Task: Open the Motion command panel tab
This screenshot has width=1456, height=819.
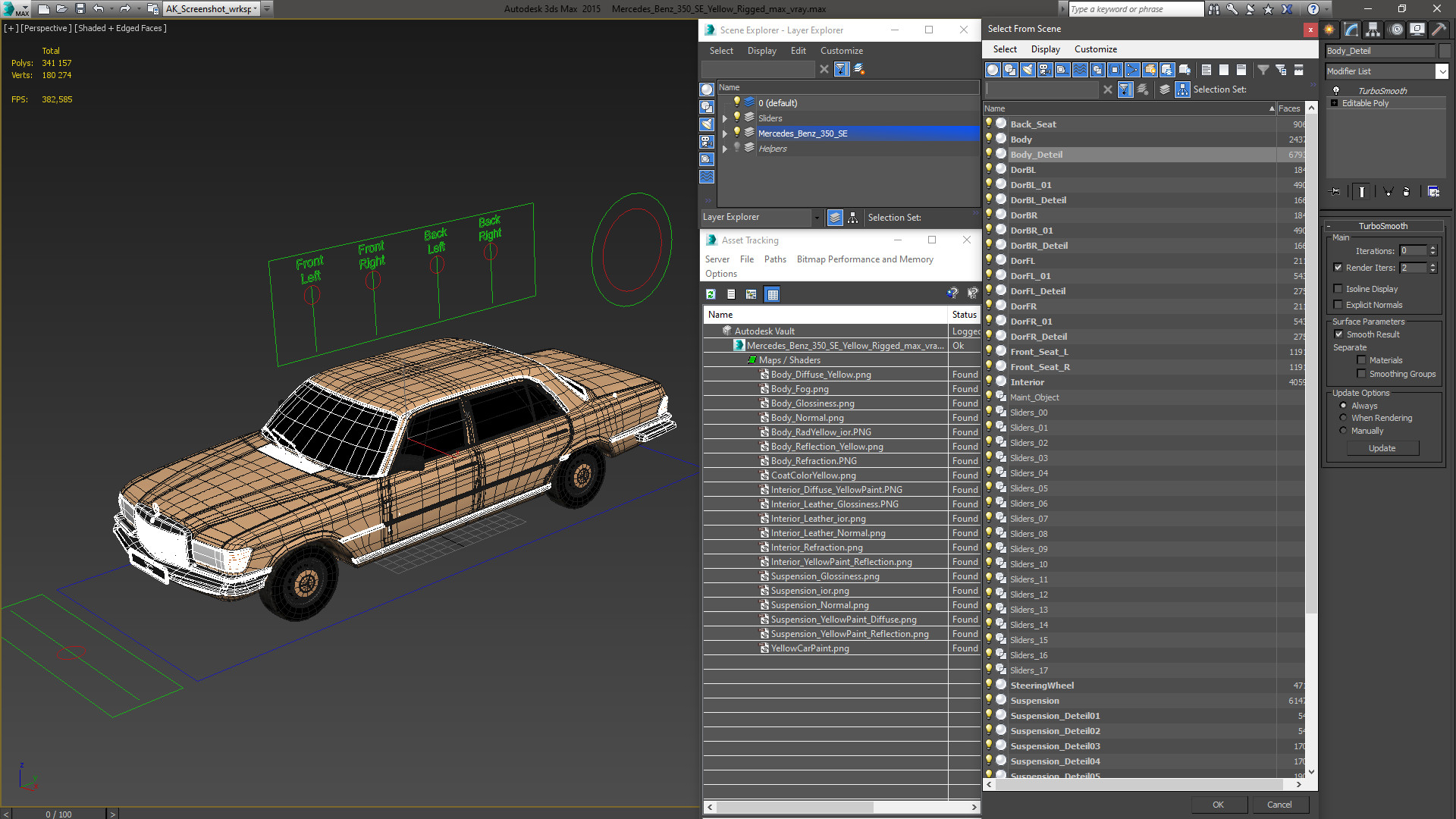Action: 1396,30
